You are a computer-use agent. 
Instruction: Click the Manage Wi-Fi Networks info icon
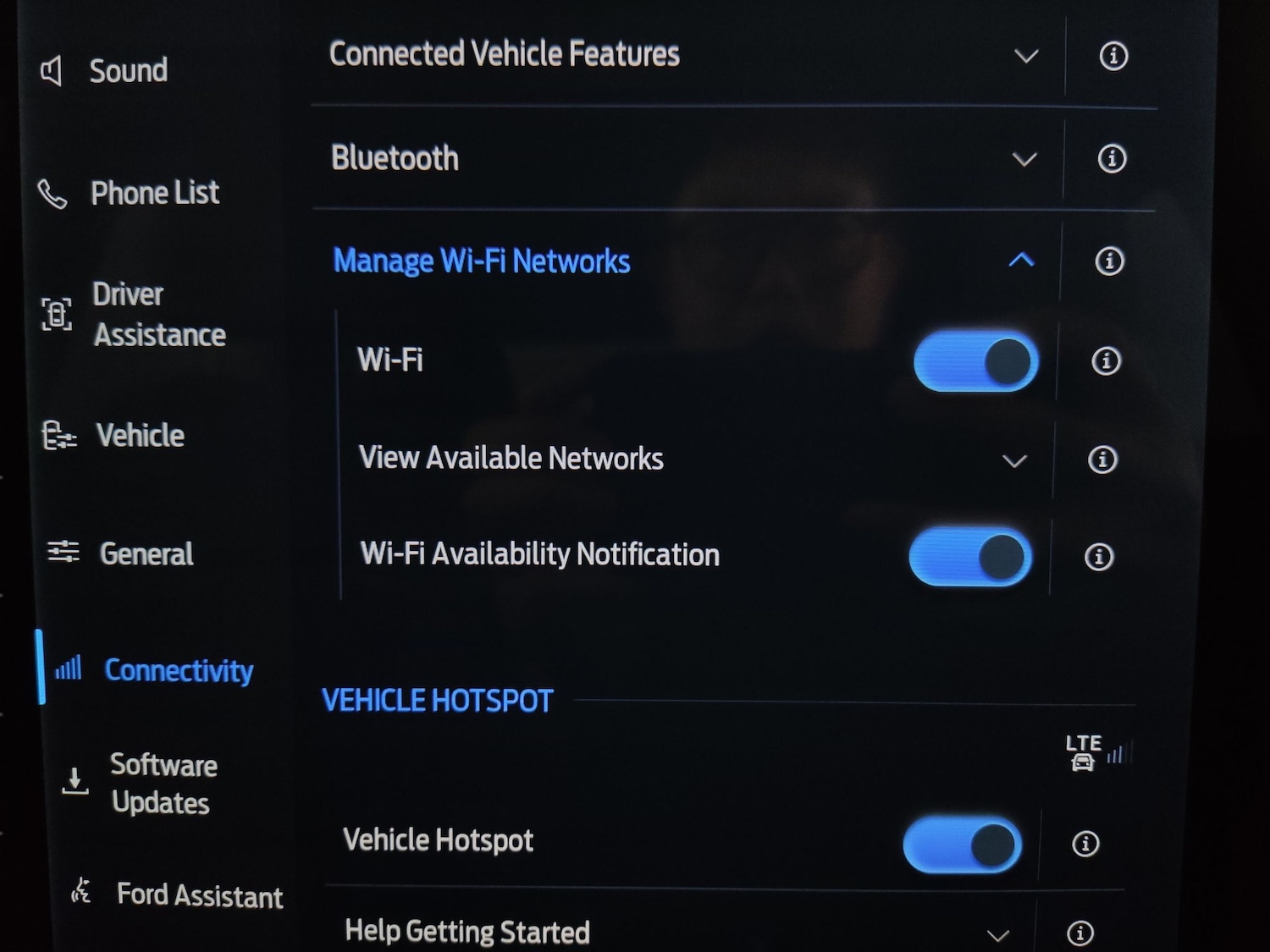click(1109, 261)
